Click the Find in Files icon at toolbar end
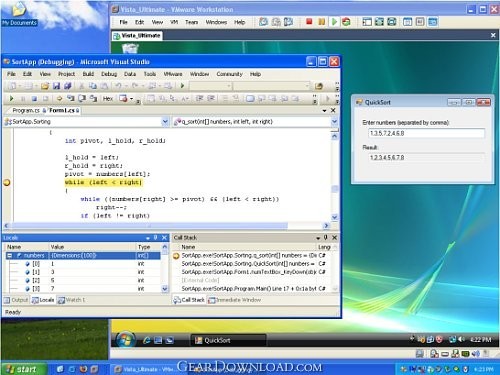Screen dimensions: 500x375 319,86
